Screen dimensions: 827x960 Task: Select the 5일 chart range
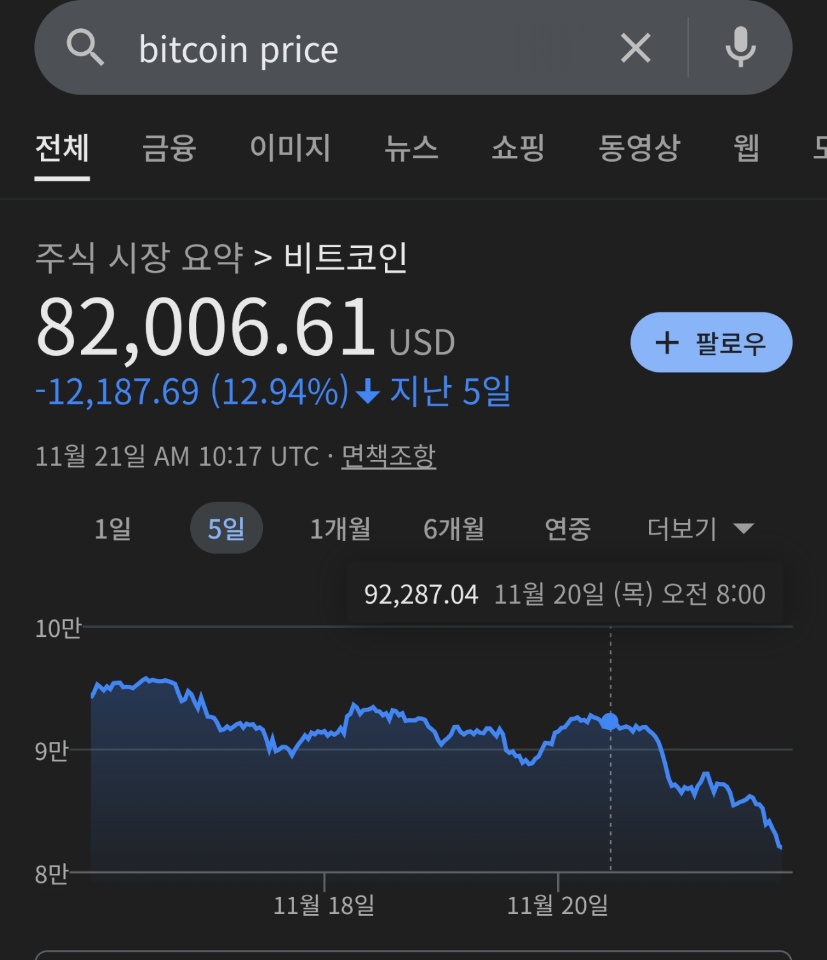coord(226,528)
